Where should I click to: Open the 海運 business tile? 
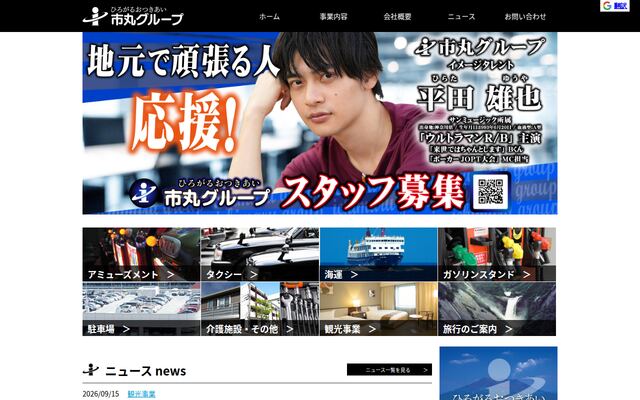378,254
